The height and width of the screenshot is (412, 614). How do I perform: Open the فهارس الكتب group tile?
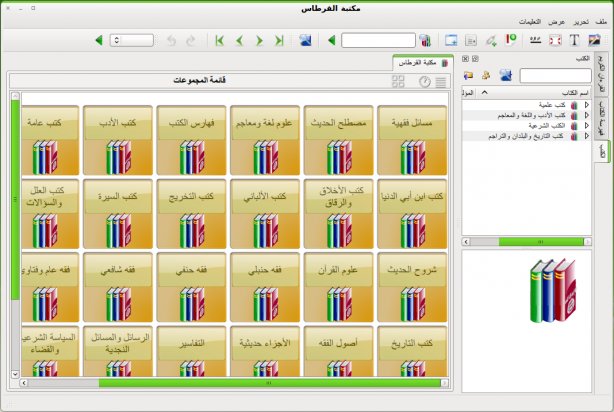pyautogui.click(x=191, y=140)
